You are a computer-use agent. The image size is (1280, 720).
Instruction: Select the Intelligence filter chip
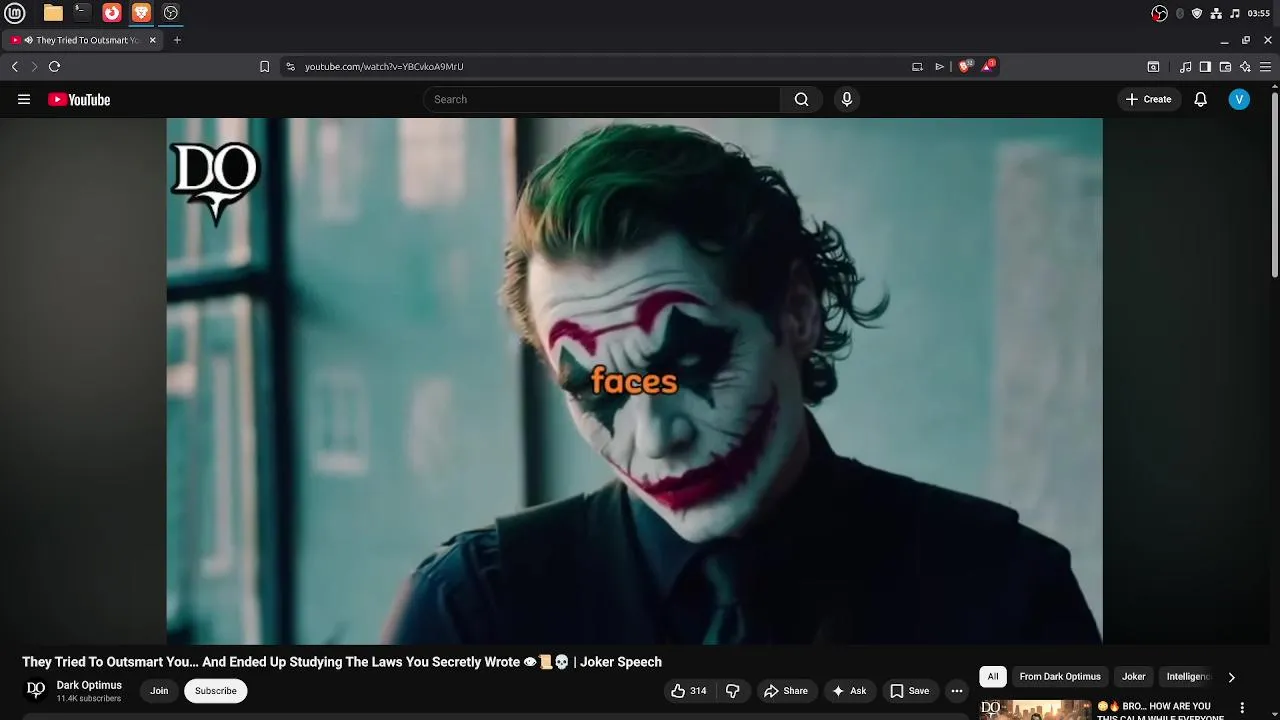(1188, 677)
